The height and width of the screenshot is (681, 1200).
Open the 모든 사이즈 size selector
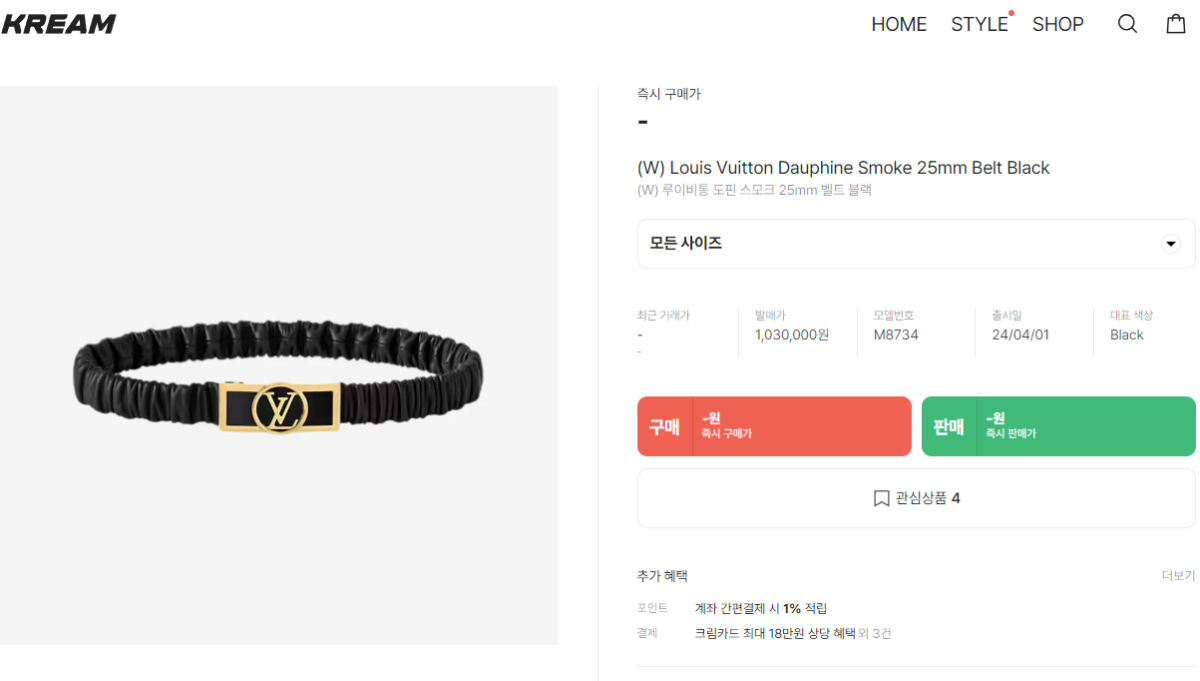[916, 244]
